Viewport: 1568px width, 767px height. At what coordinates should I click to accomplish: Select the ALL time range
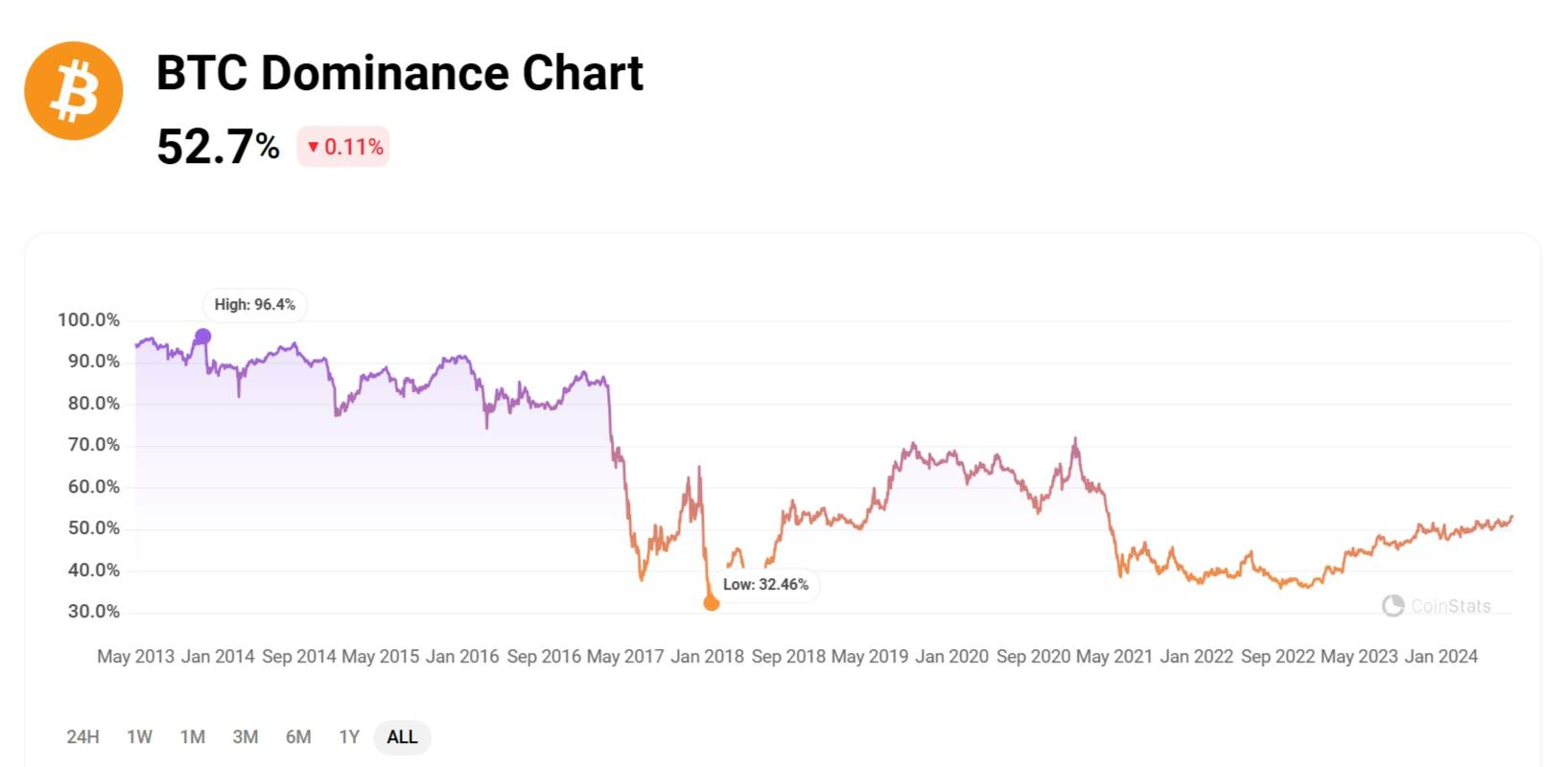coord(402,737)
